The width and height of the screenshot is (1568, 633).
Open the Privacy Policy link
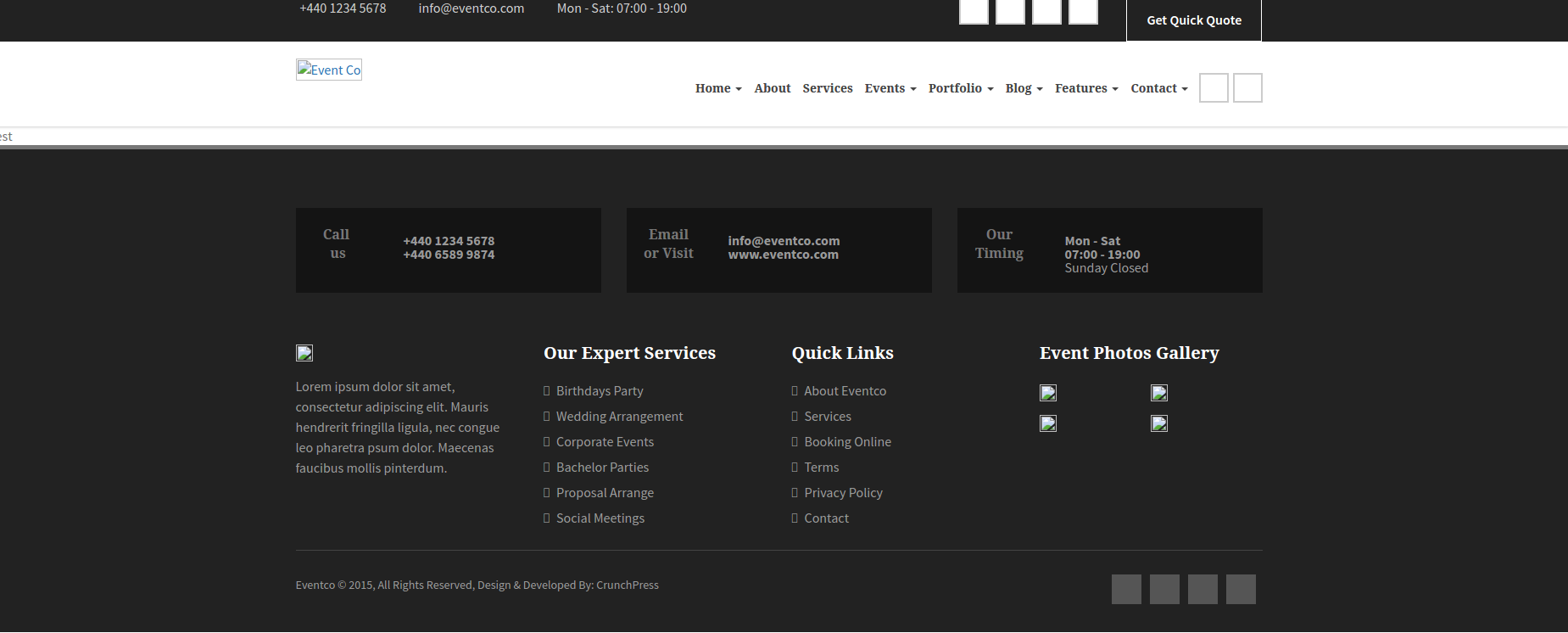coord(843,493)
